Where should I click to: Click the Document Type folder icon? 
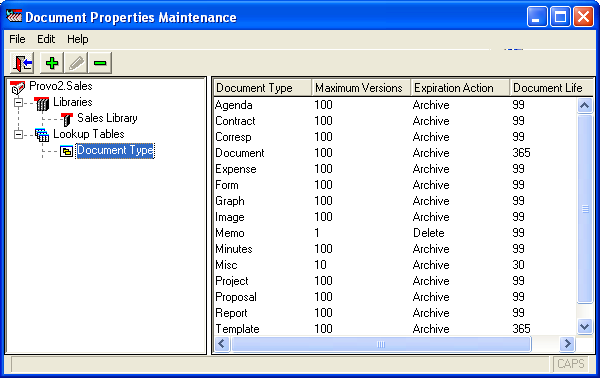tap(67, 152)
